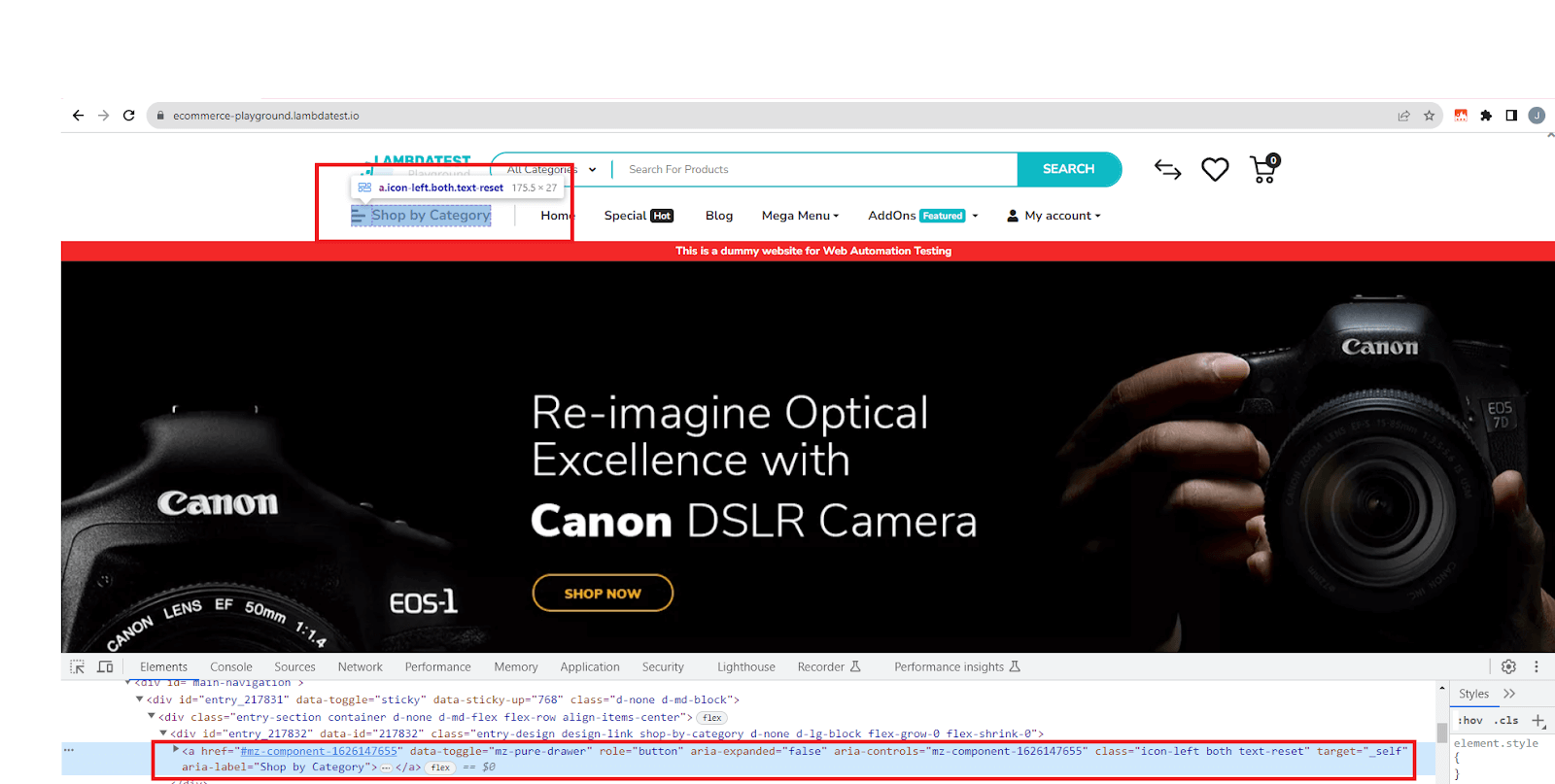Open the Lighthouse tab
This screenshot has width=1555, height=784.
pyautogui.click(x=746, y=666)
